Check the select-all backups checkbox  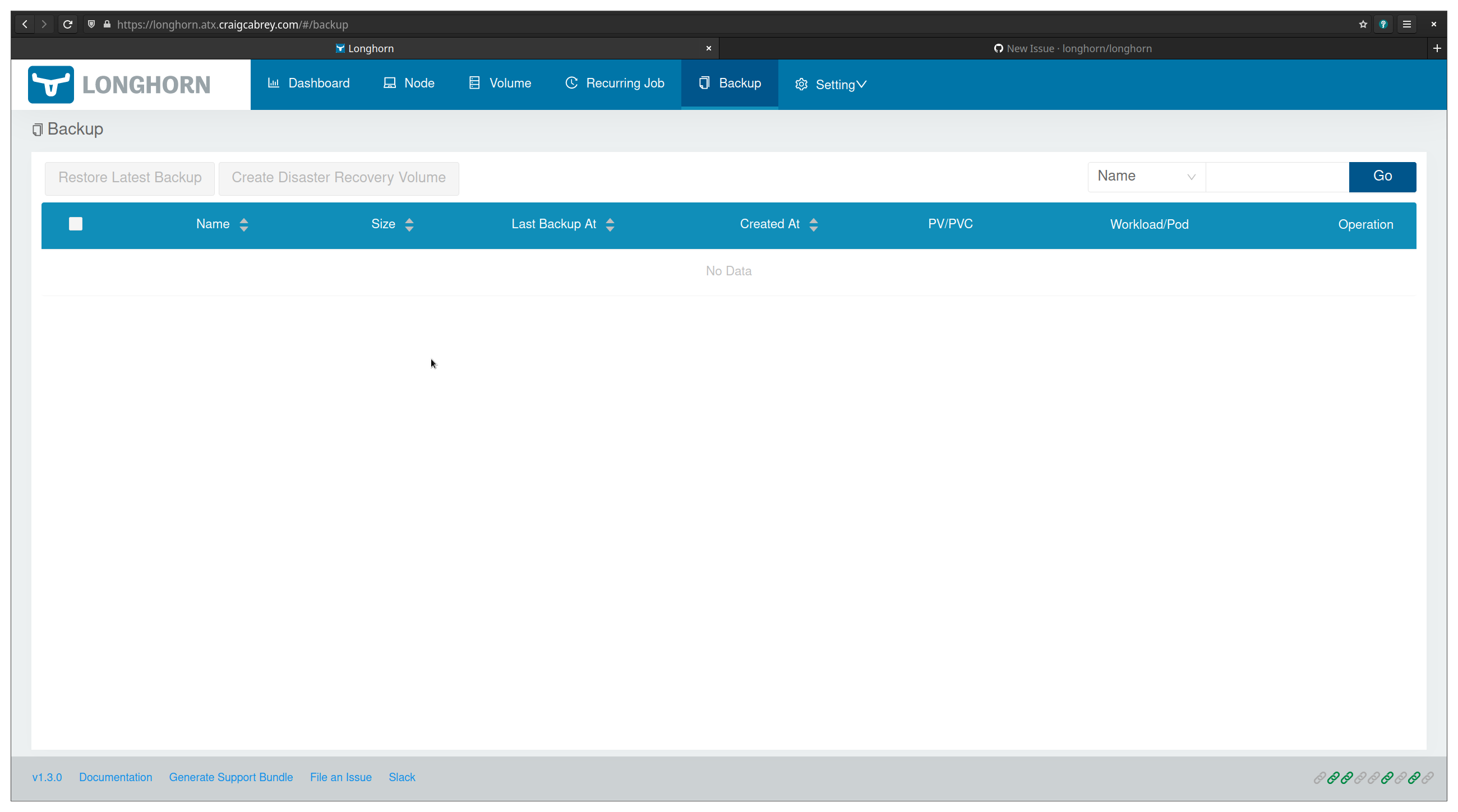(x=75, y=224)
